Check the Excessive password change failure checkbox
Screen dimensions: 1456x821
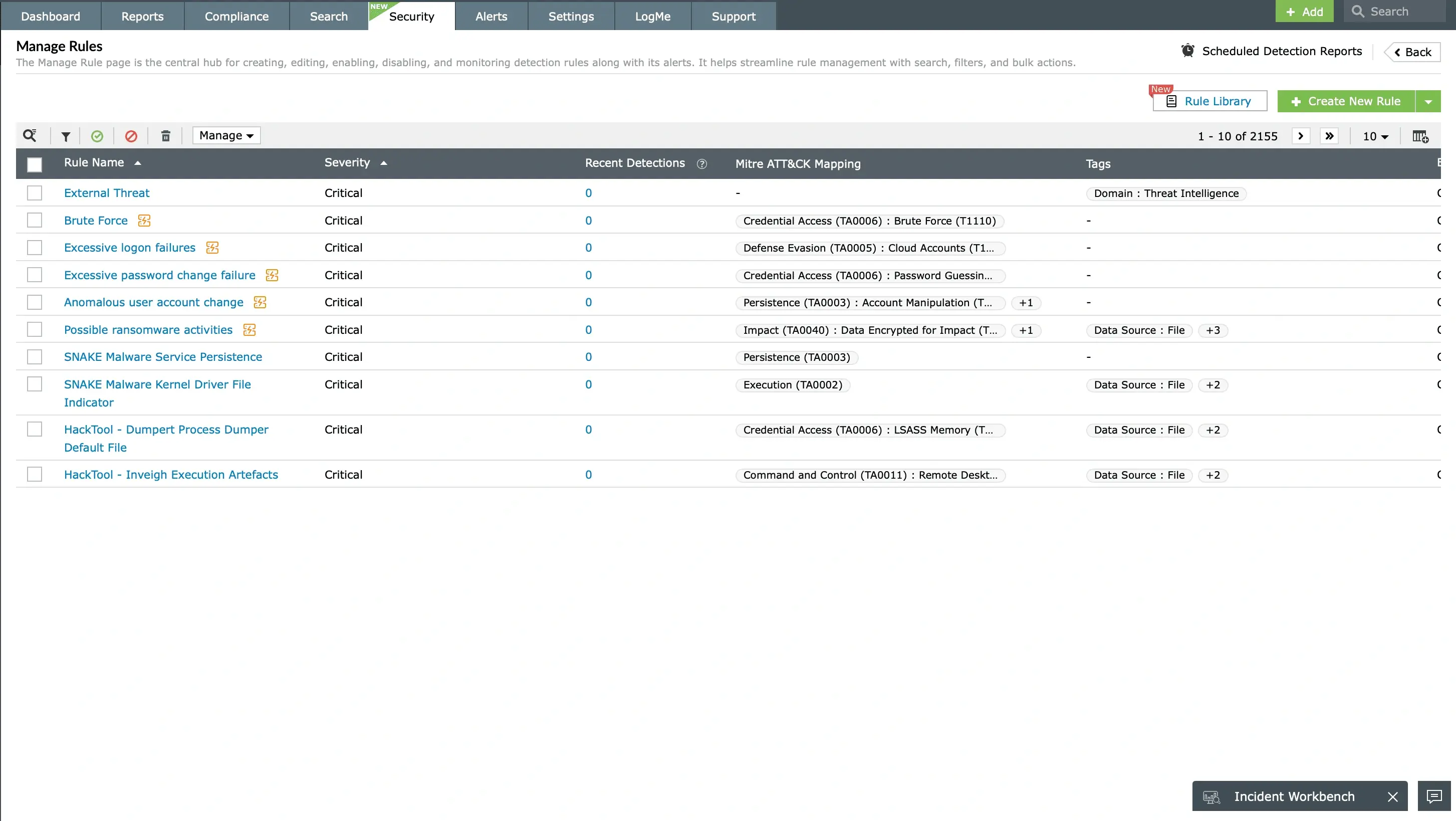click(x=35, y=275)
